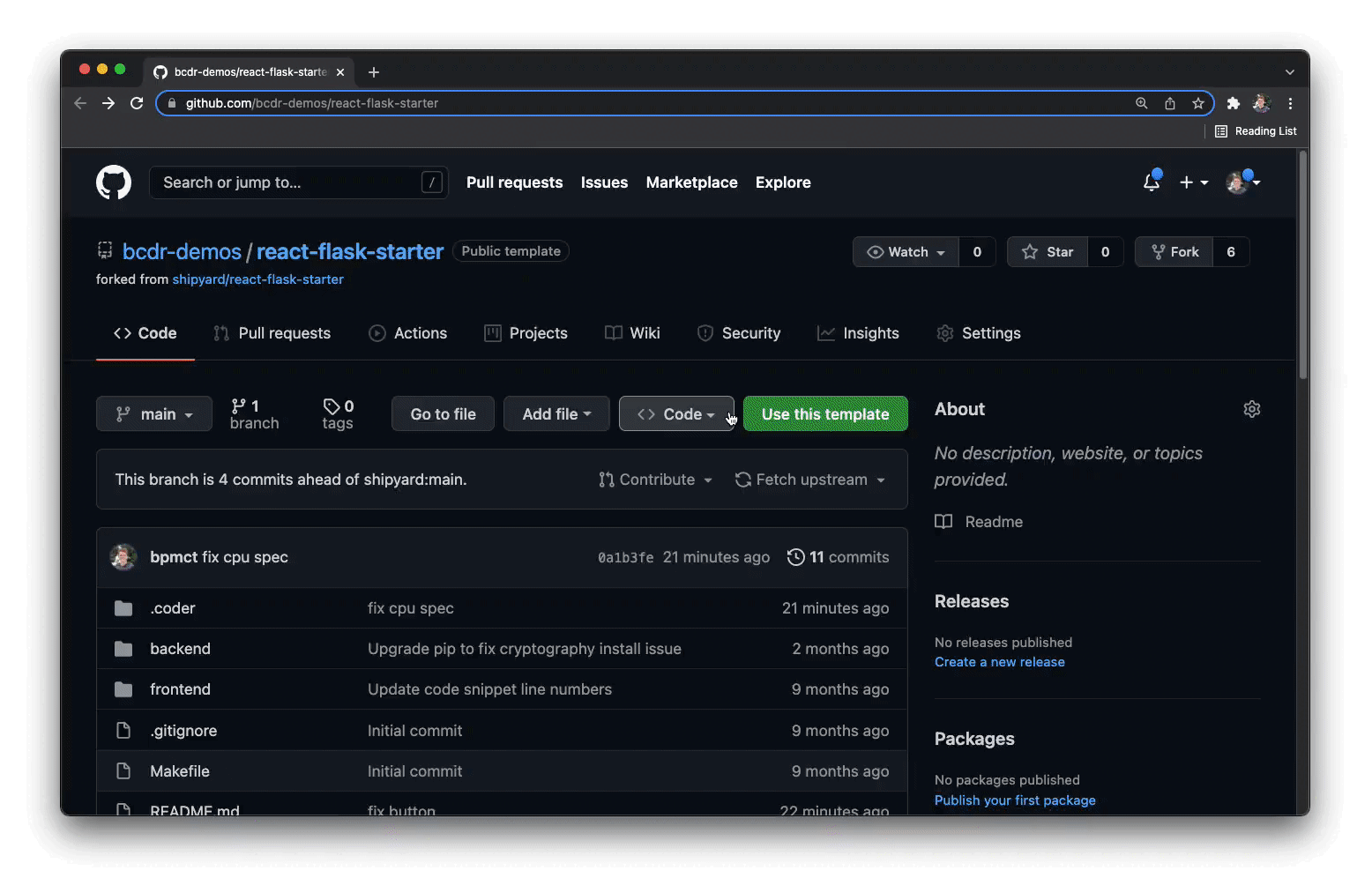Open a new browser tab

pyautogui.click(x=374, y=72)
